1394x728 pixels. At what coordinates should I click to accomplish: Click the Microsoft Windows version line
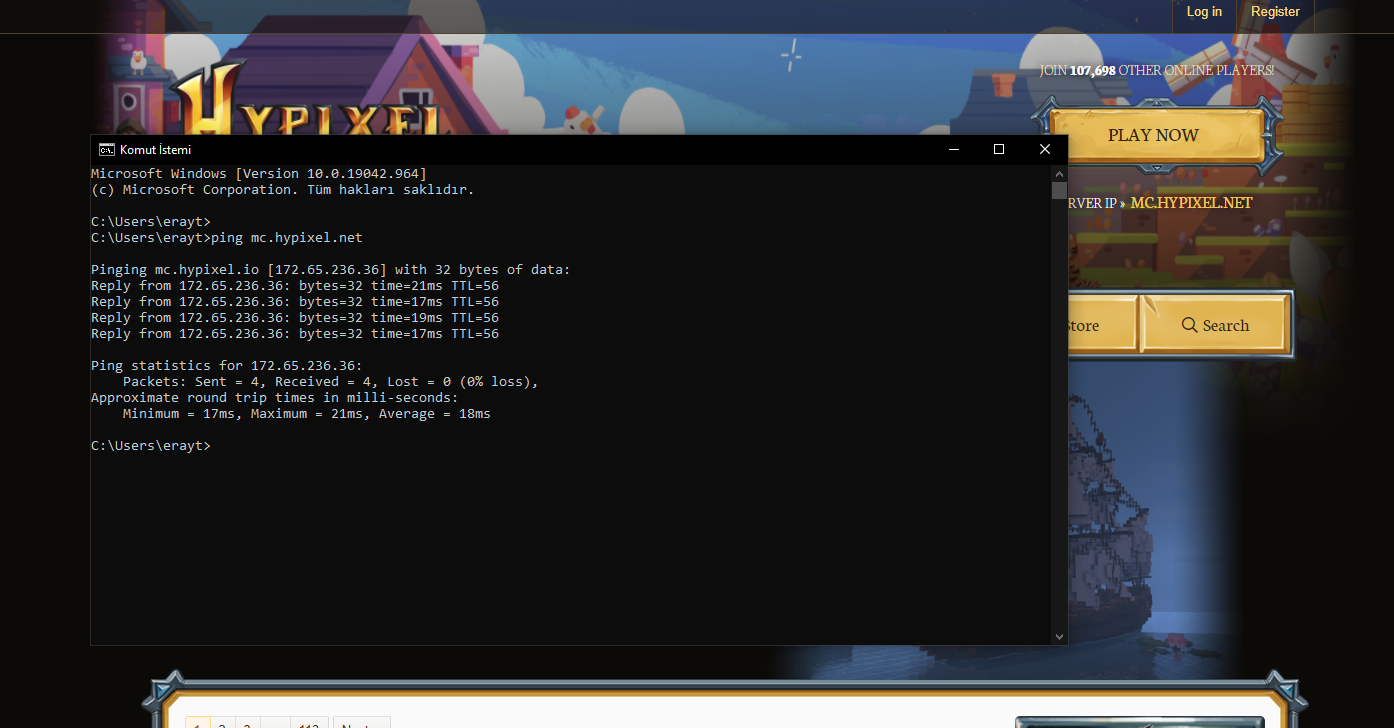click(259, 174)
